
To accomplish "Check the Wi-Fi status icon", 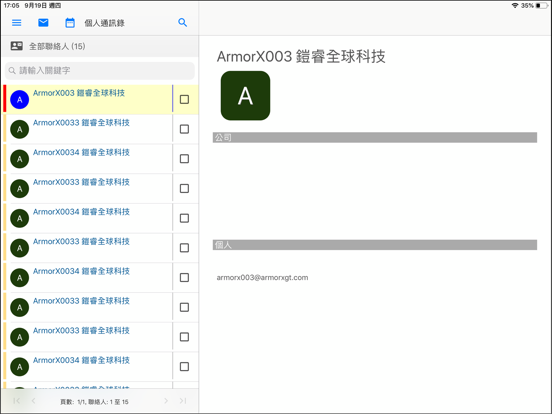I will coord(515,6).
